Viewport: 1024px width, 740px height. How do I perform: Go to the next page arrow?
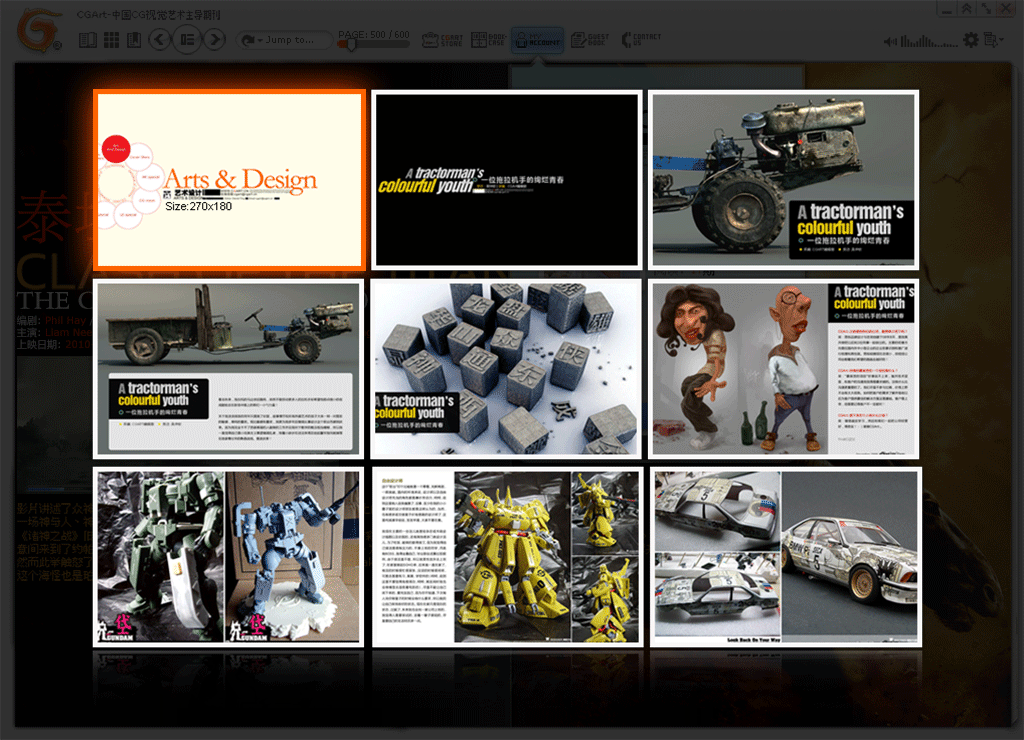(214, 40)
